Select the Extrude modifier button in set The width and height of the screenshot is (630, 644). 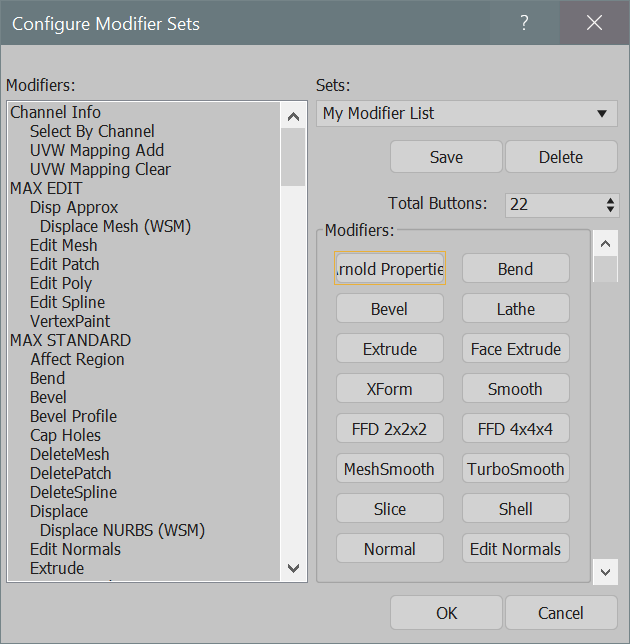click(390, 348)
